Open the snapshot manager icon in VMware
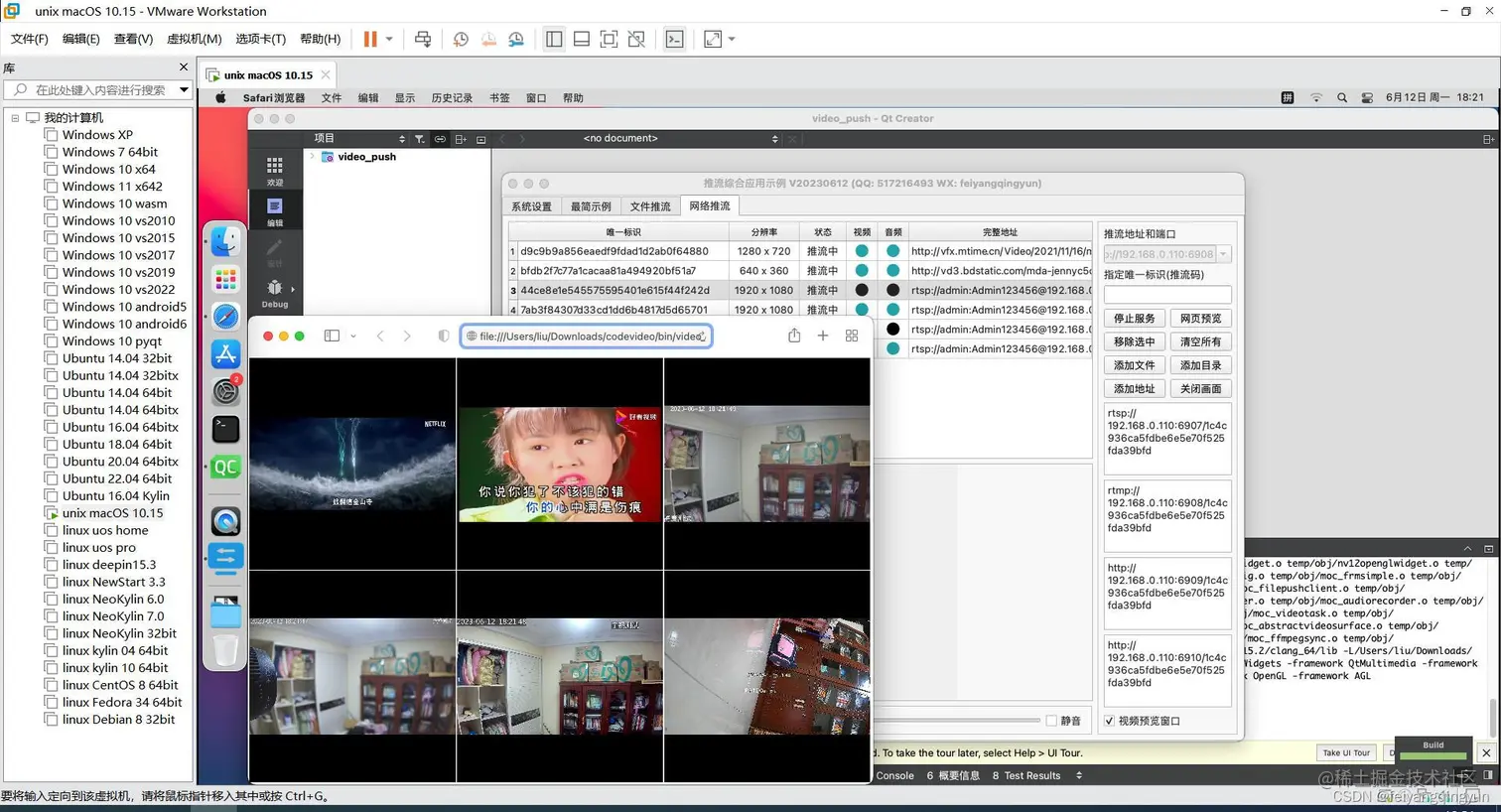The height and width of the screenshot is (812, 1501). point(516,39)
